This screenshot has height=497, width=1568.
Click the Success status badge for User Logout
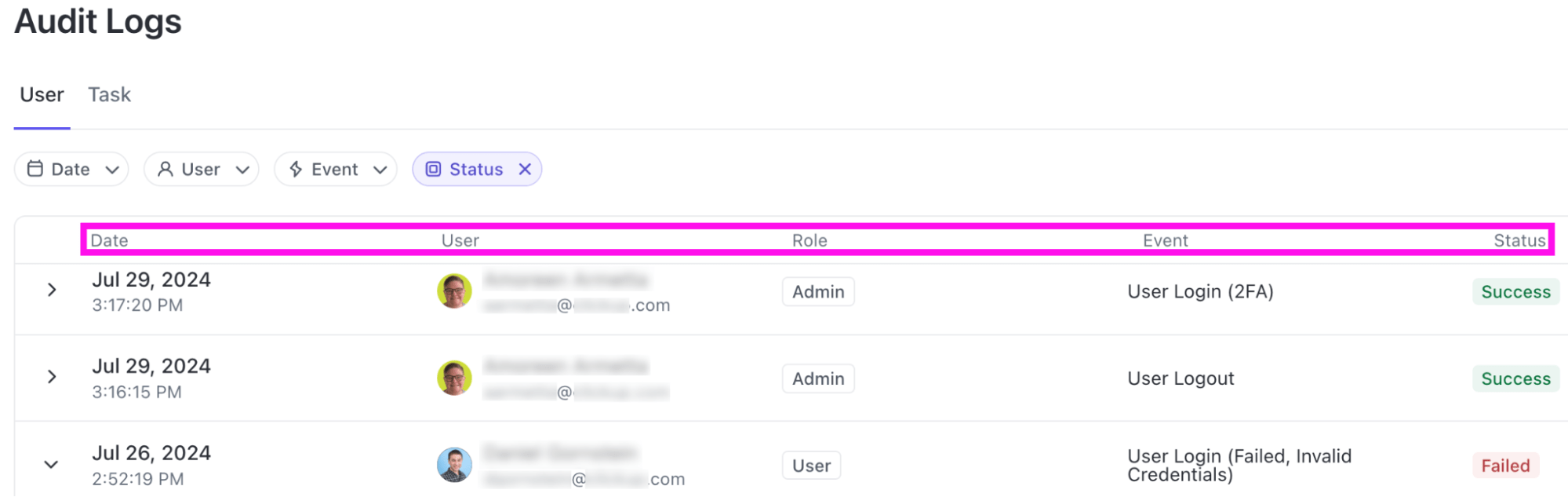pyautogui.click(x=1515, y=378)
